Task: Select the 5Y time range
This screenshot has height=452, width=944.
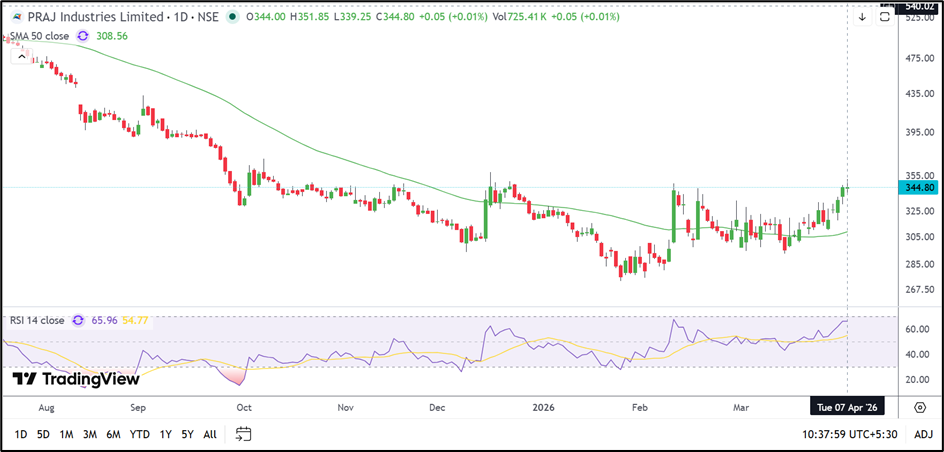Action: [187, 434]
